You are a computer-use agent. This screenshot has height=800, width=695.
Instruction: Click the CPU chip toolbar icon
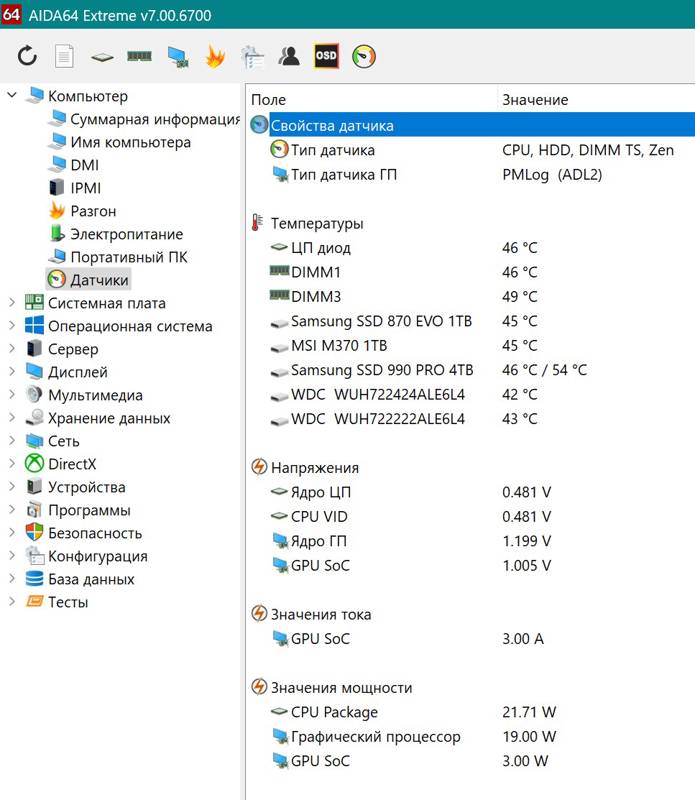pyautogui.click(x=102, y=57)
